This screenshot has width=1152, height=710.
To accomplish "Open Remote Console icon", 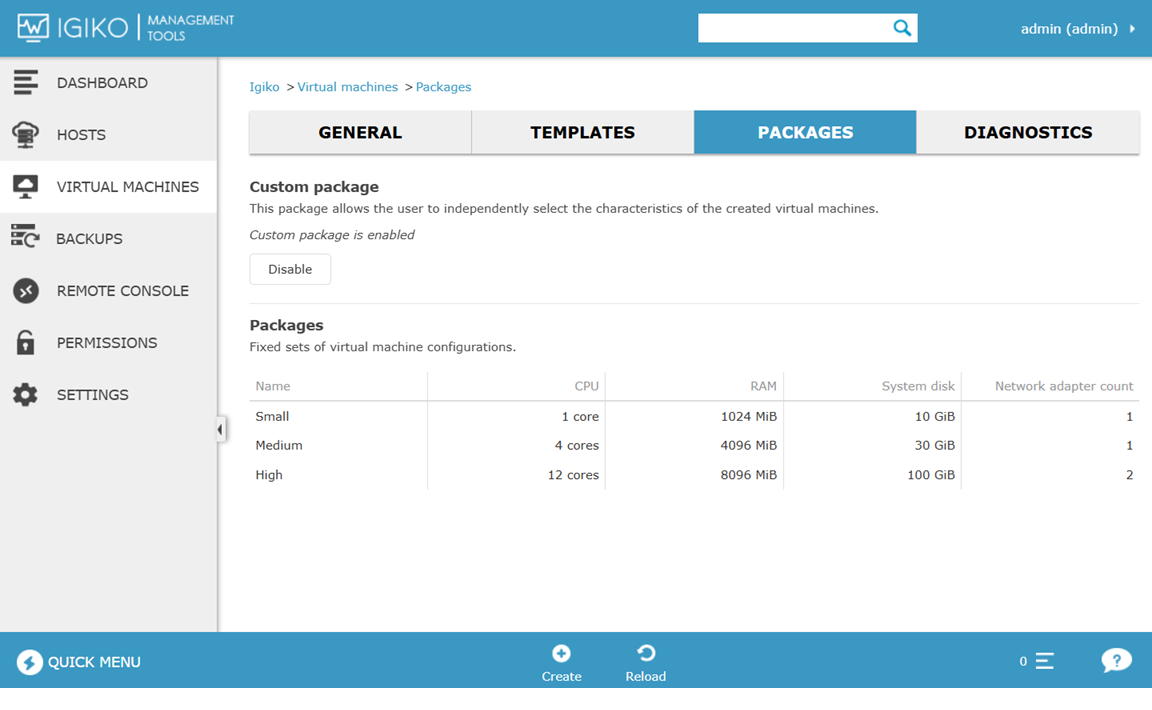I will tap(26, 291).
